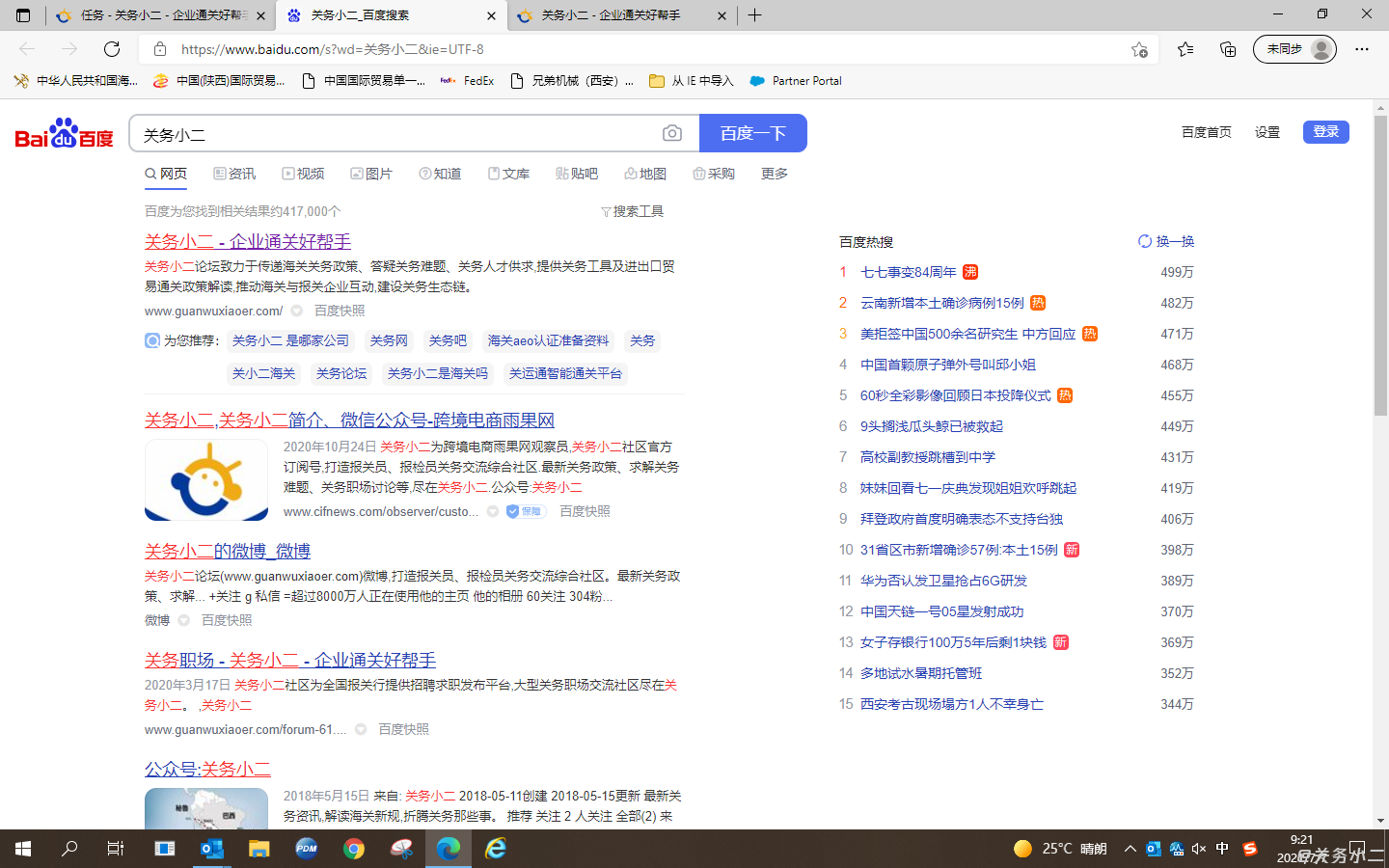Click the browser address bar URL
Image resolution: width=1389 pixels, height=868 pixels.
pos(332,49)
